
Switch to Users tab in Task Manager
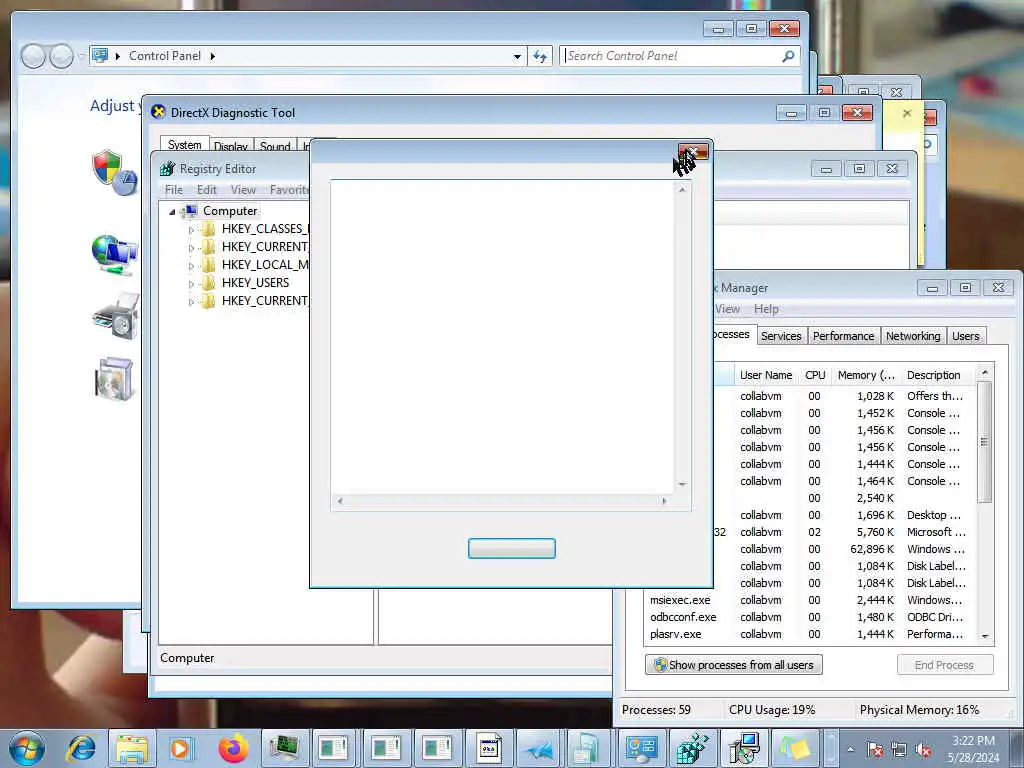[965, 336]
